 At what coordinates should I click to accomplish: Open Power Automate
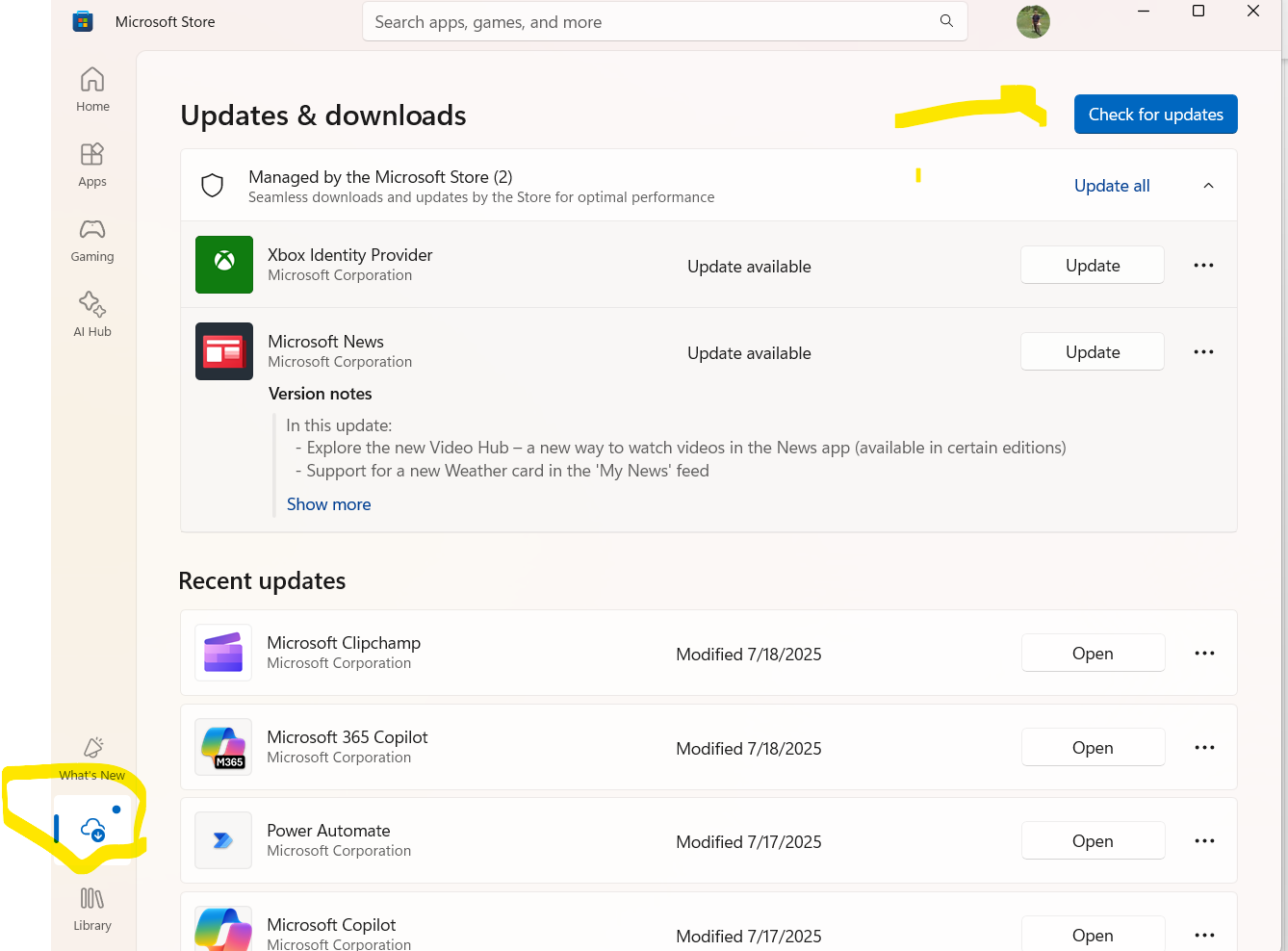pos(1093,840)
